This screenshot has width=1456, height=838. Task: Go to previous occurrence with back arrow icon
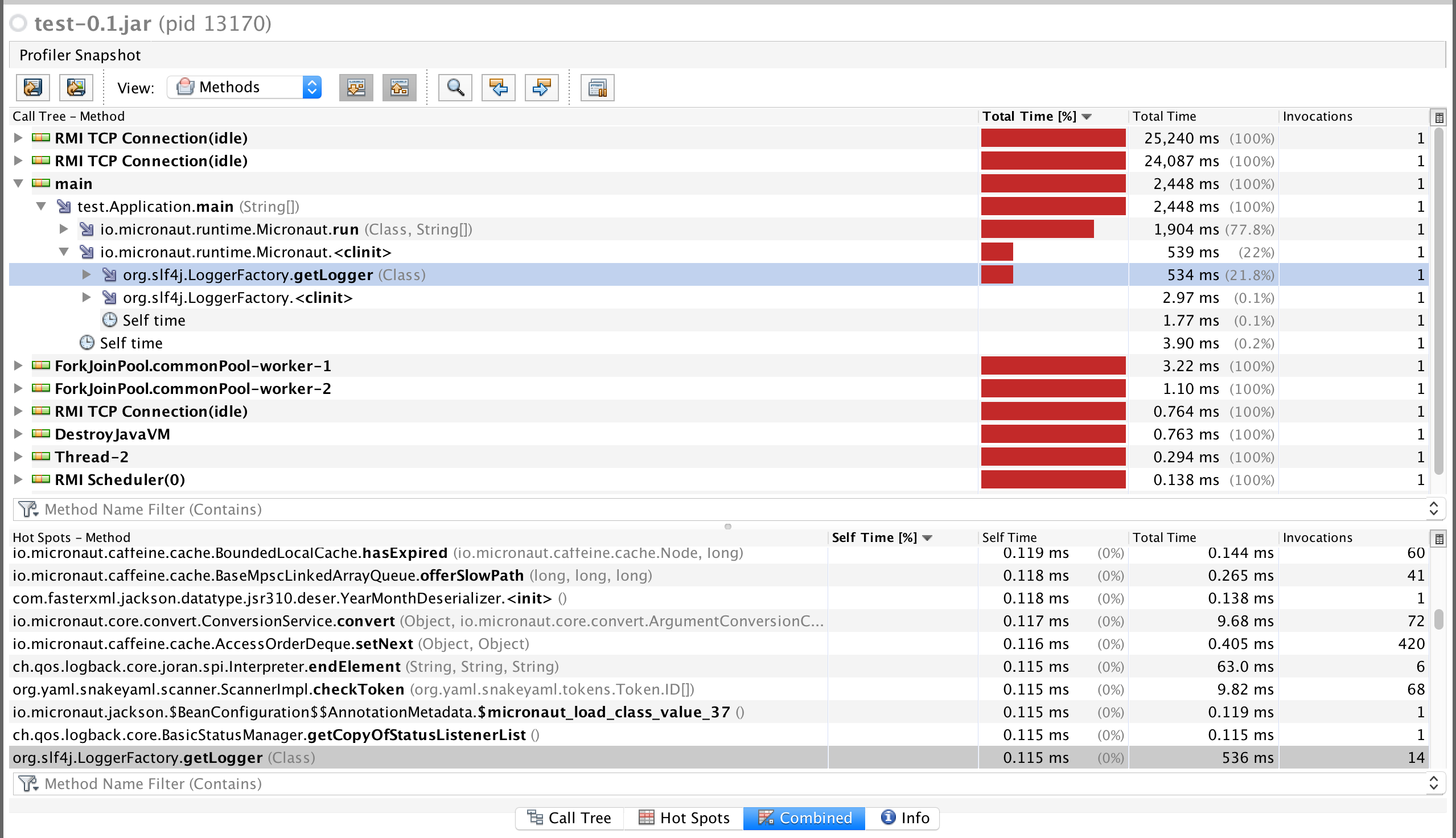498,87
